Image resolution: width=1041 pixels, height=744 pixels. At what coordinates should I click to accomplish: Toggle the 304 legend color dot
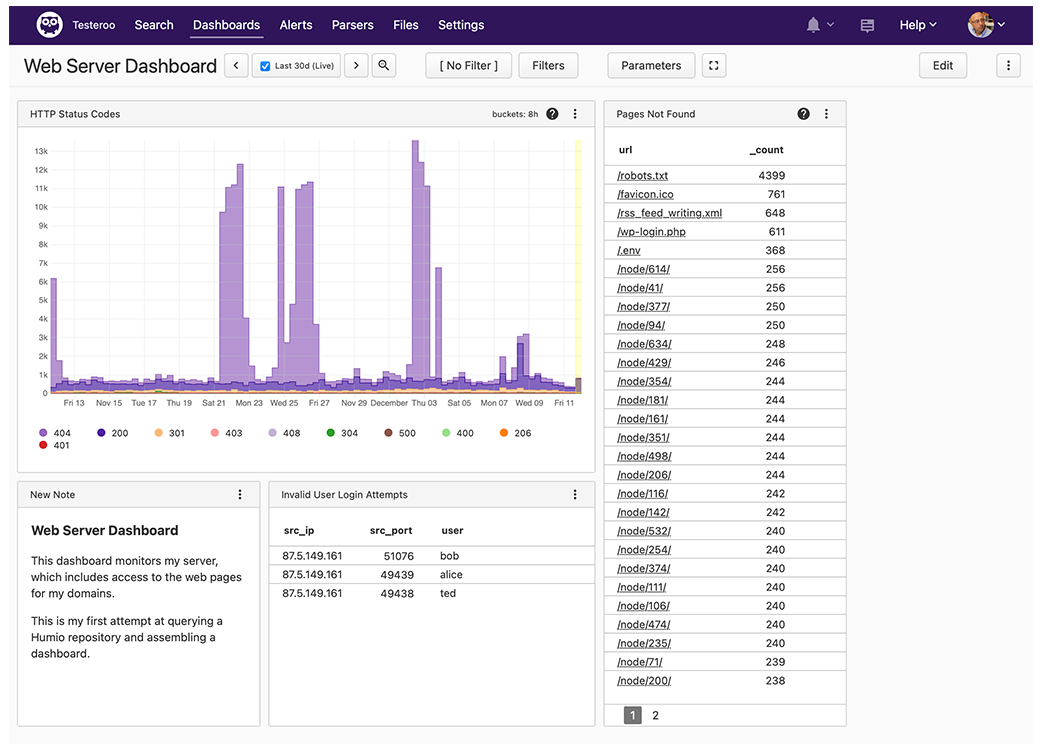coord(331,433)
